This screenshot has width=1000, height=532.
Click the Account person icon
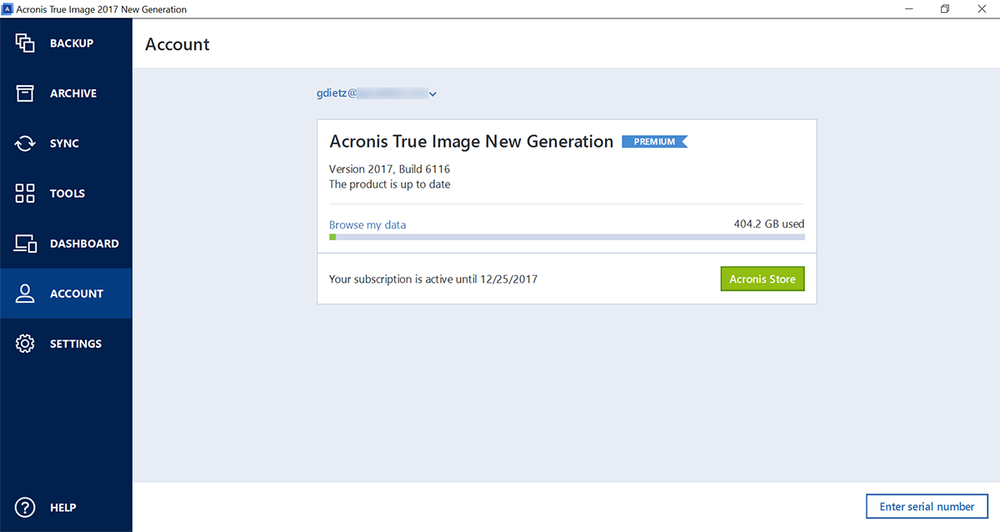pyautogui.click(x=25, y=293)
